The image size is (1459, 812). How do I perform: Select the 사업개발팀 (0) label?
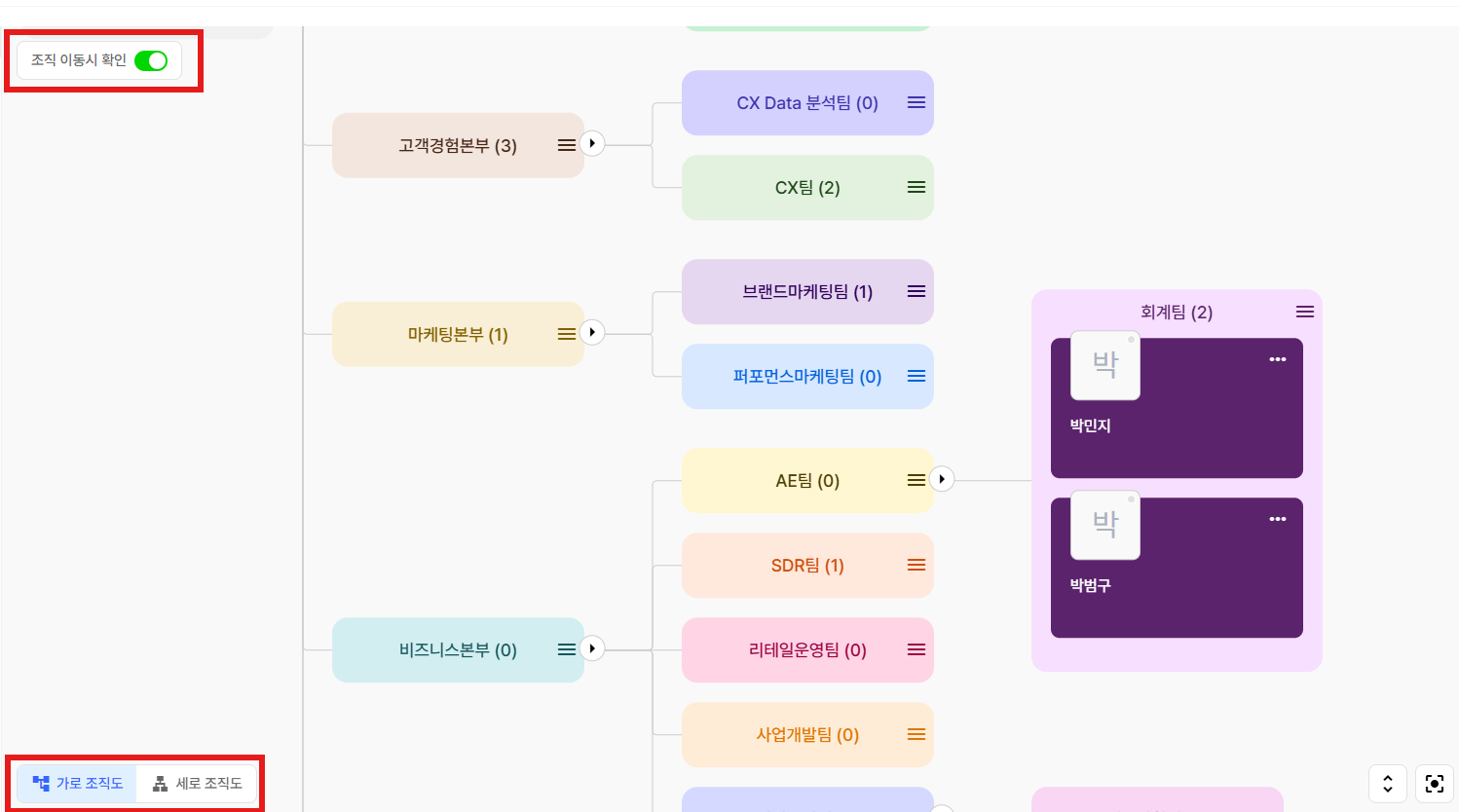pos(807,735)
